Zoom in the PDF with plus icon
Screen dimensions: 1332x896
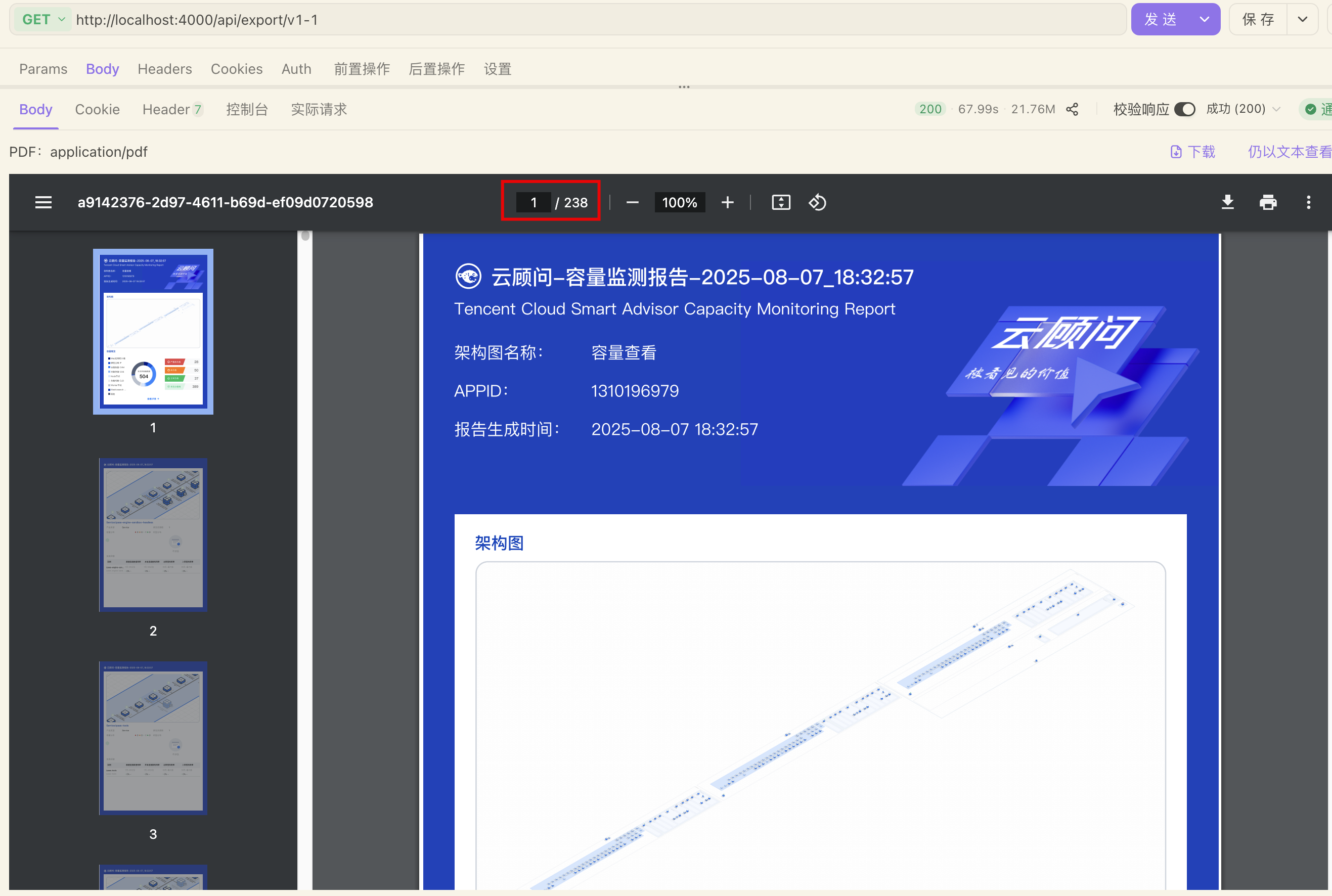click(727, 202)
